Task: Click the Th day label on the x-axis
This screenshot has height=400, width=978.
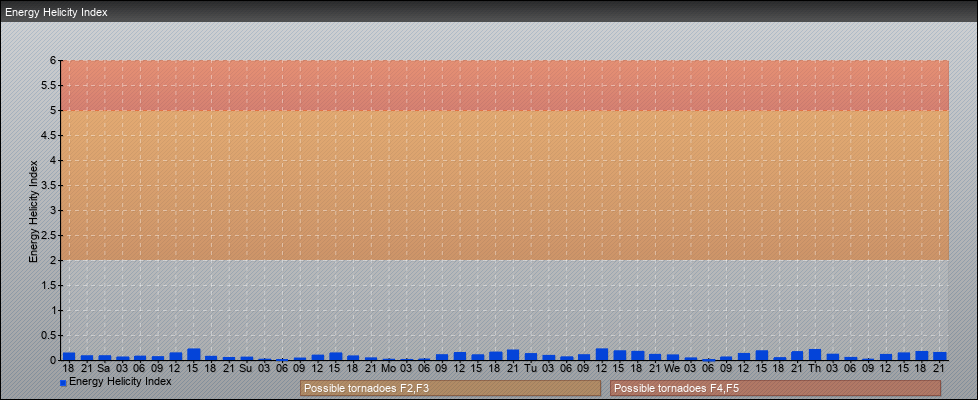Action: (815, 368)
